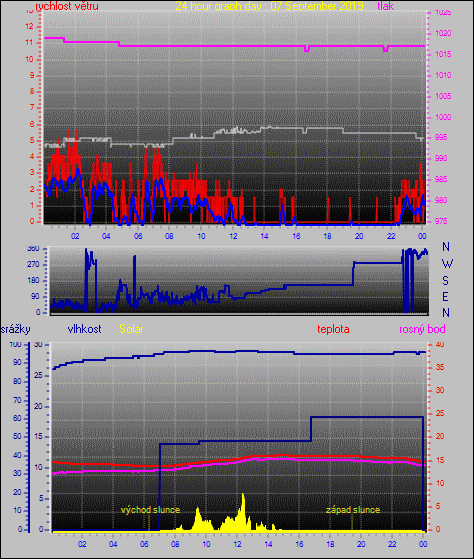Image resolution: width=474 pixels, height=559 pixels.
Task: Click compass letter S beside direction graph
Action: pyautogui.click(x=445, y=281)
